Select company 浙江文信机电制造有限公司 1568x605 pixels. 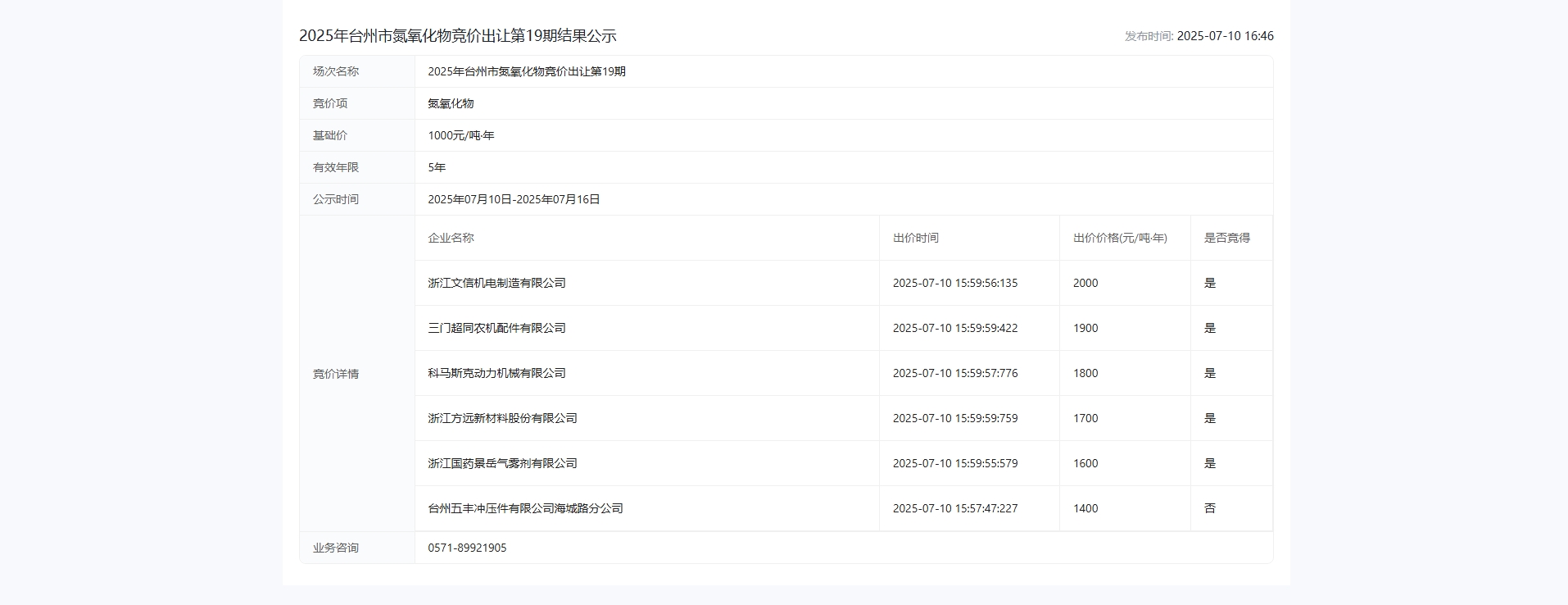[x=496, y=283]
